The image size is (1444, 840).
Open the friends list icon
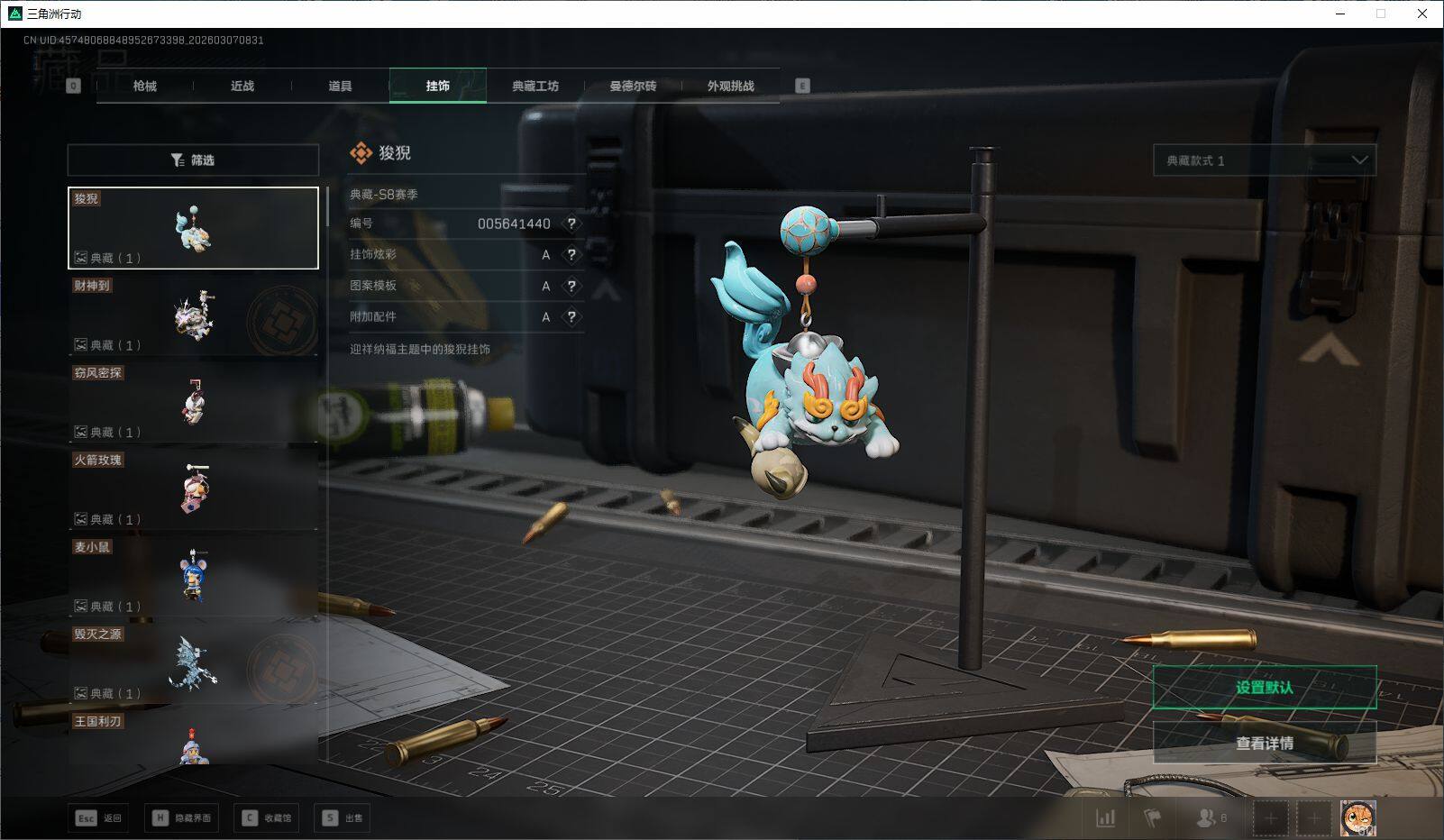[1210, 818]
